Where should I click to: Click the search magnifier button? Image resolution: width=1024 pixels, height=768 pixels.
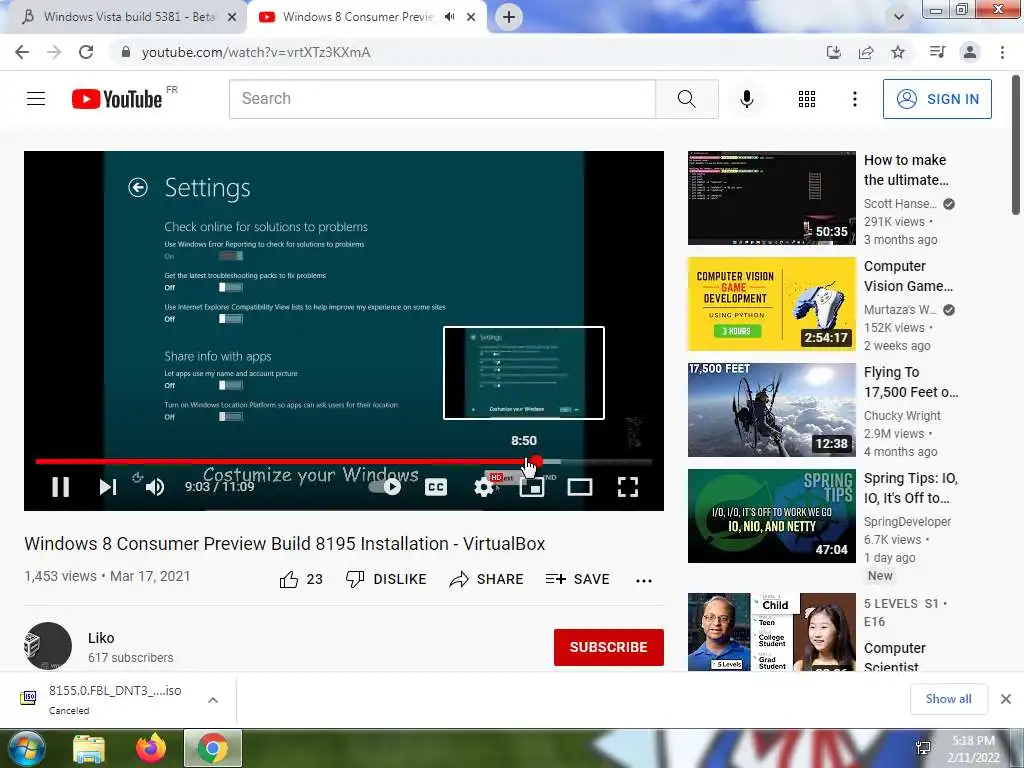click(x=686, y=99)
